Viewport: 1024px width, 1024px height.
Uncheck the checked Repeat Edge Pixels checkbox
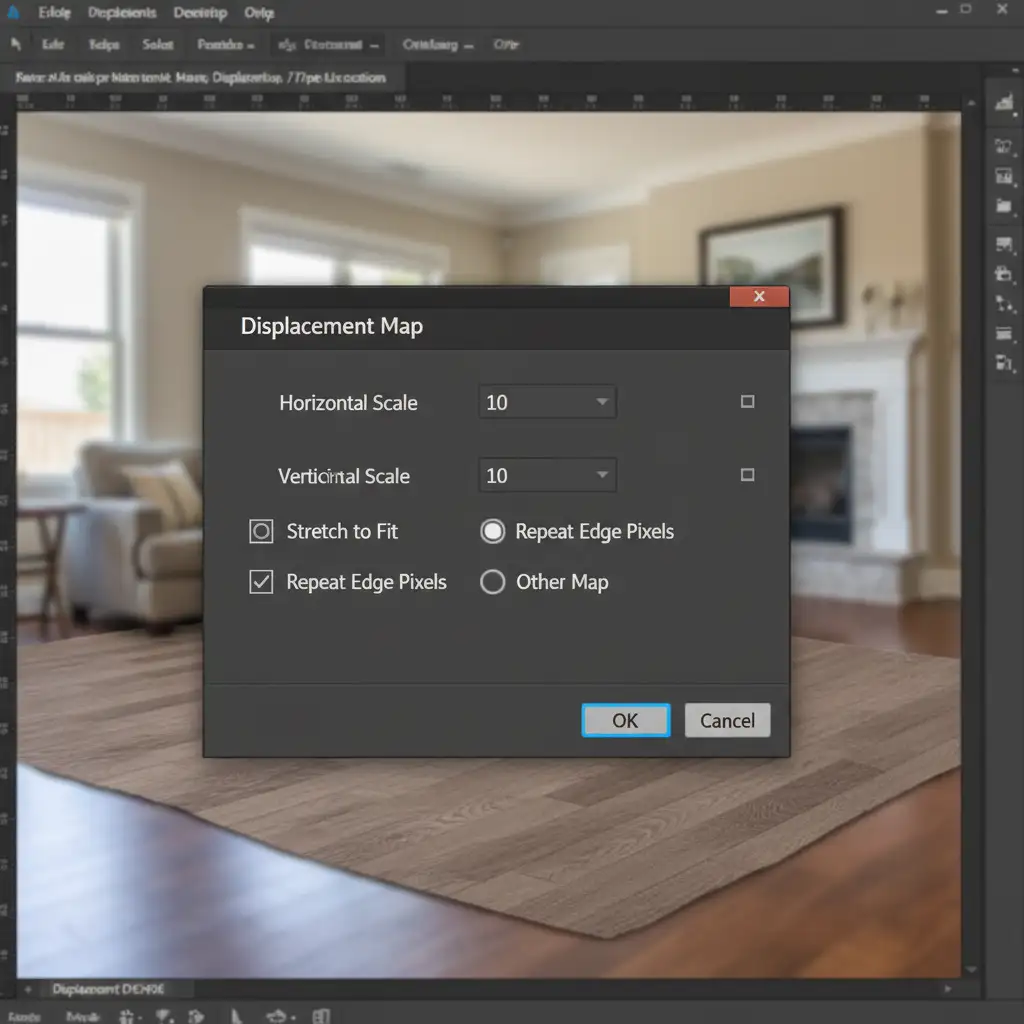click(x=261, y=582)
